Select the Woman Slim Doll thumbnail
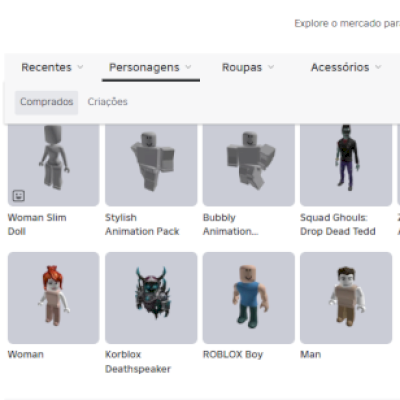 point(54,165)
